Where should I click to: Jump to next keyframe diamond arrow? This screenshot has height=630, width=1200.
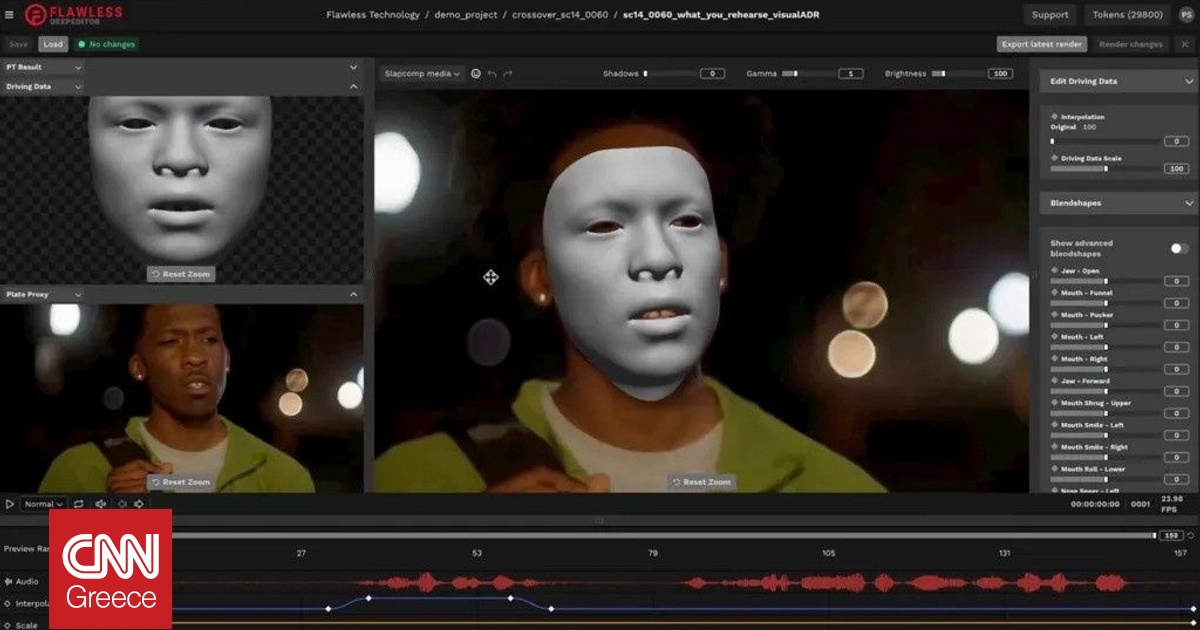(x=137, y=504)
